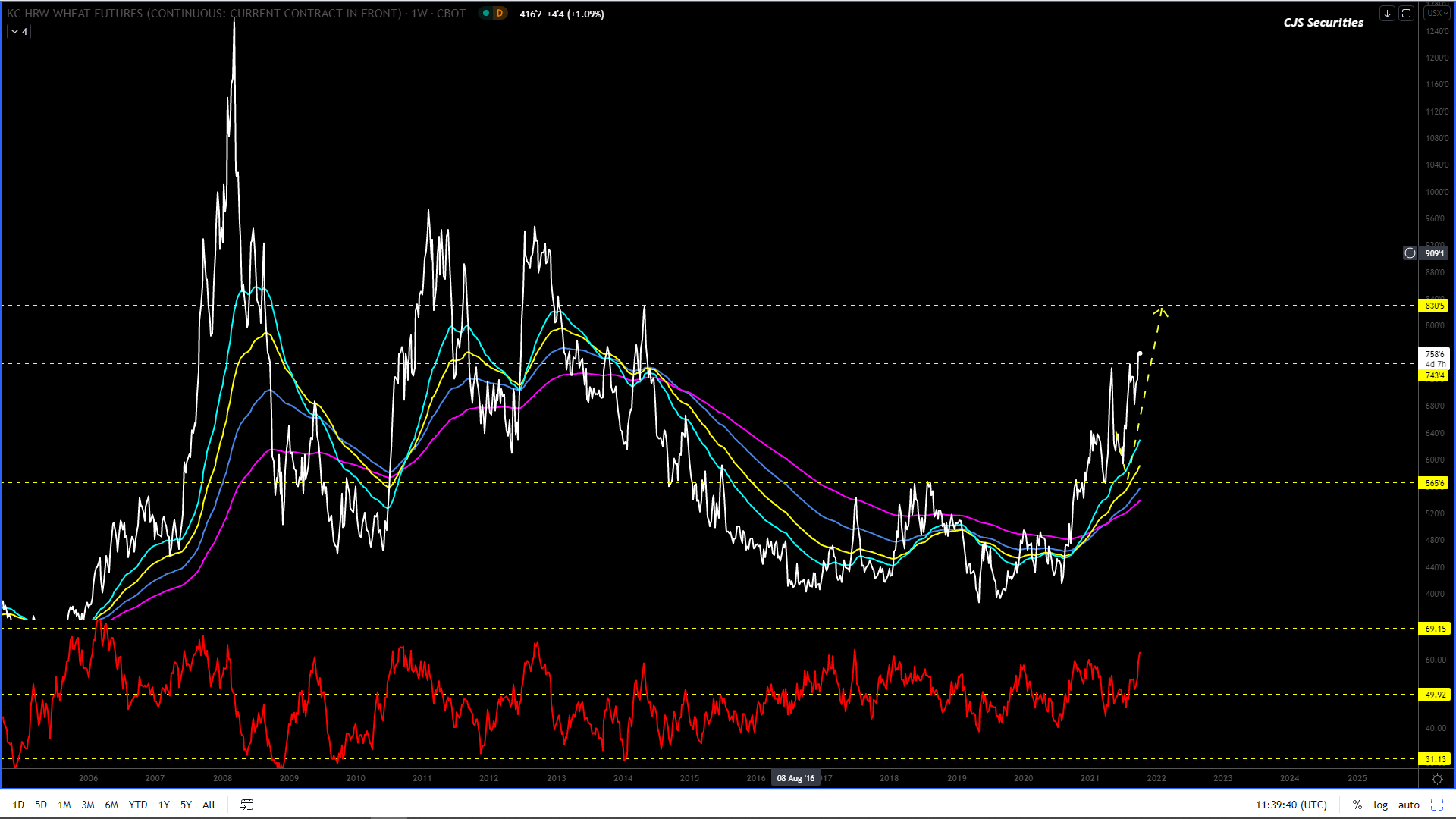Select the YTD time range
The height and width of the screenshot is (819, 1456).
click(138, 805)
